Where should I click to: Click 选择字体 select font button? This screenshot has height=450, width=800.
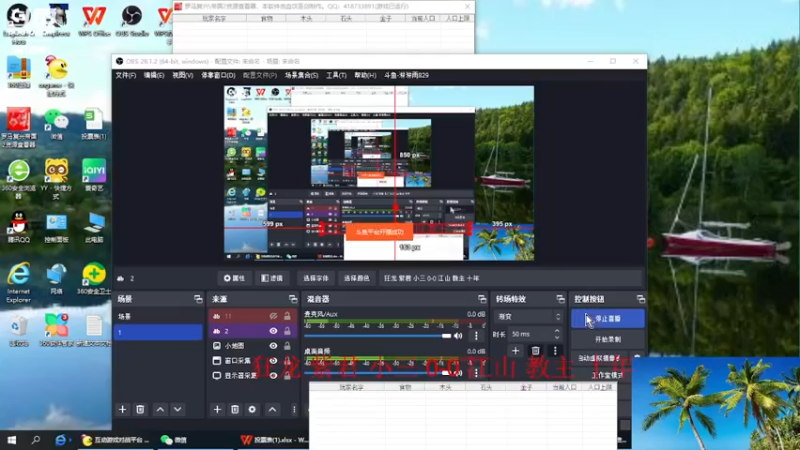click(x=316, y=278)
